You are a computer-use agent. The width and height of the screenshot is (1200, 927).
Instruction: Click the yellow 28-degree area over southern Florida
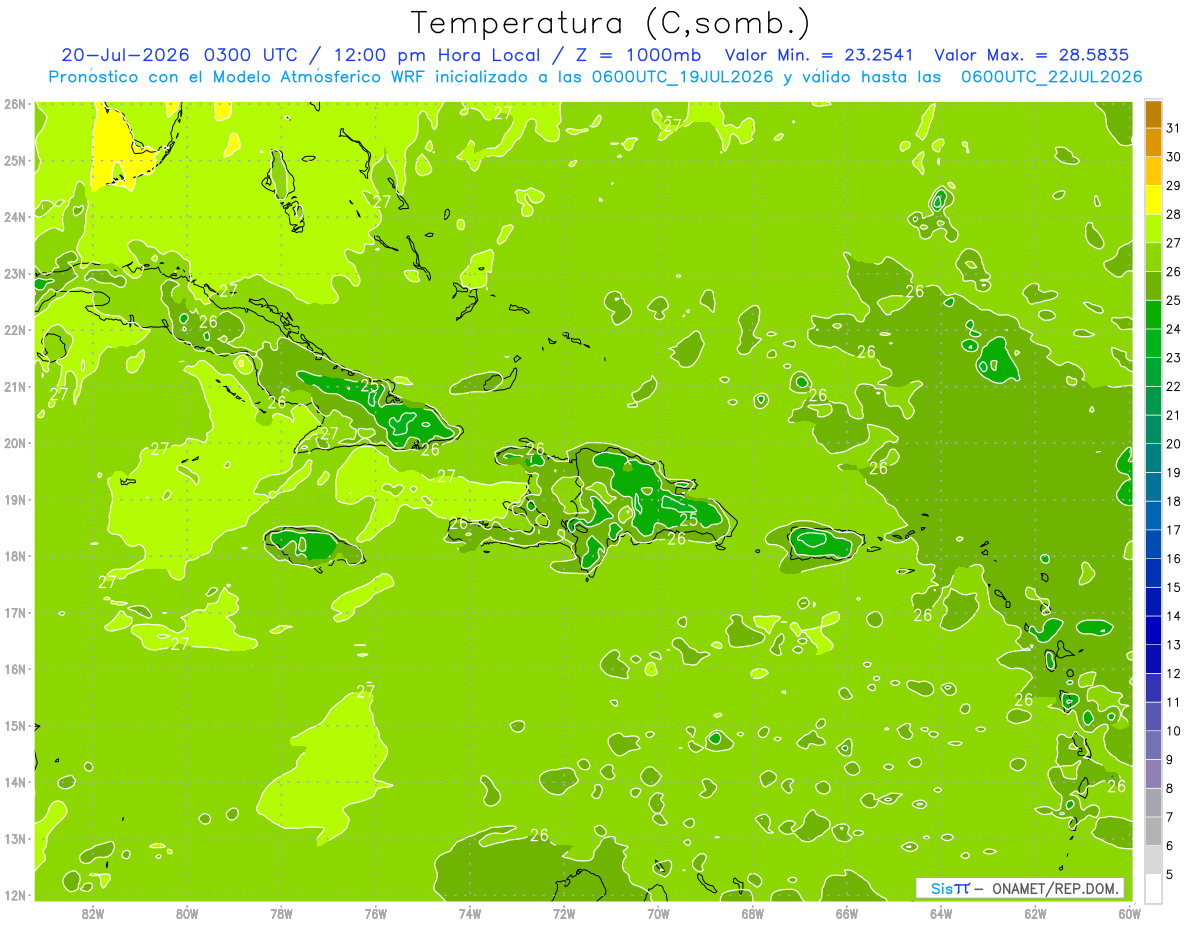point(118,148)
